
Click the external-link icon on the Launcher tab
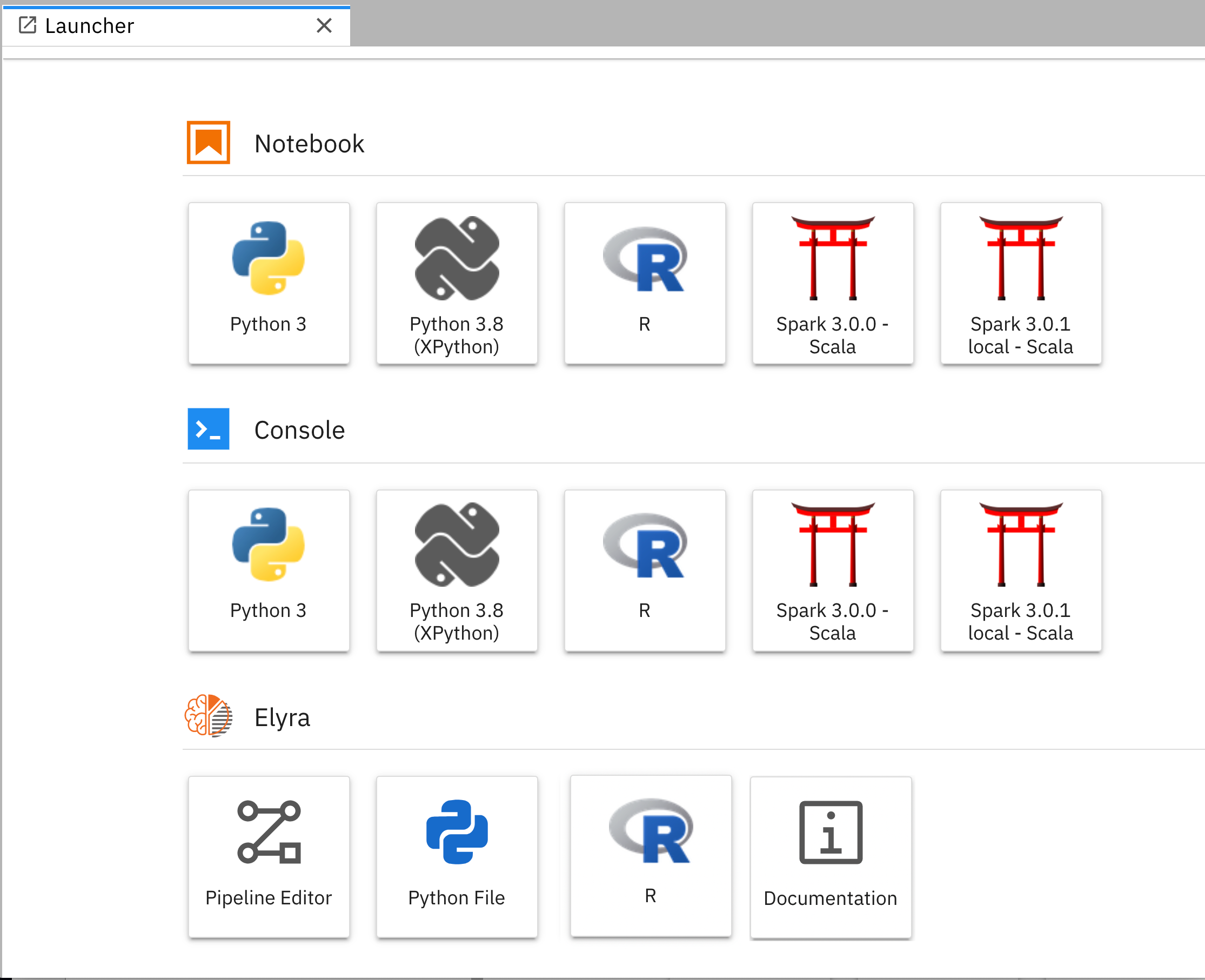(28, 25)
